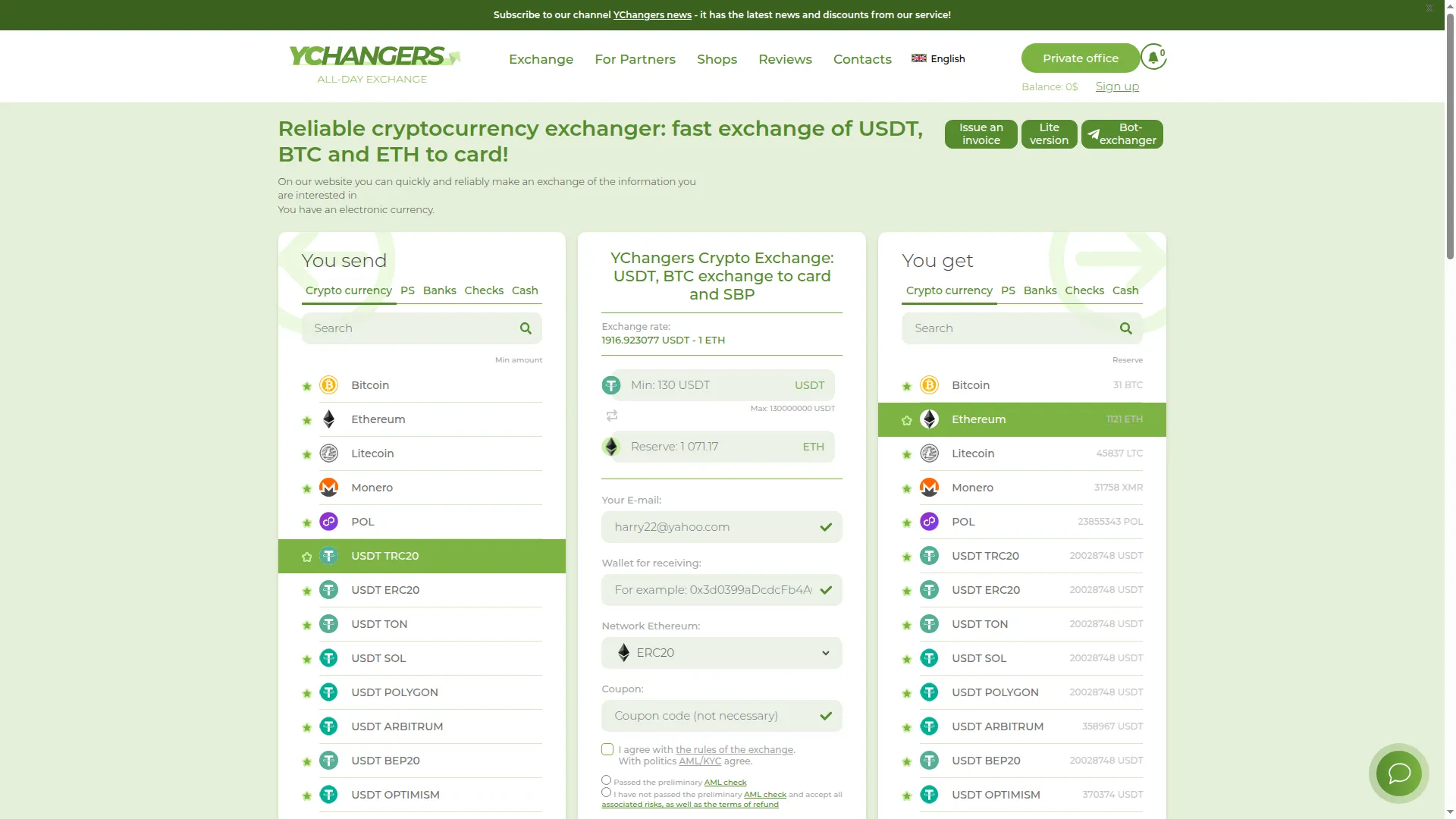The height and width of the screenshot is (819, 1456).
Task: Toggle favorite star for USDT TRC20 in You send
Action: [x=306, y=557]
